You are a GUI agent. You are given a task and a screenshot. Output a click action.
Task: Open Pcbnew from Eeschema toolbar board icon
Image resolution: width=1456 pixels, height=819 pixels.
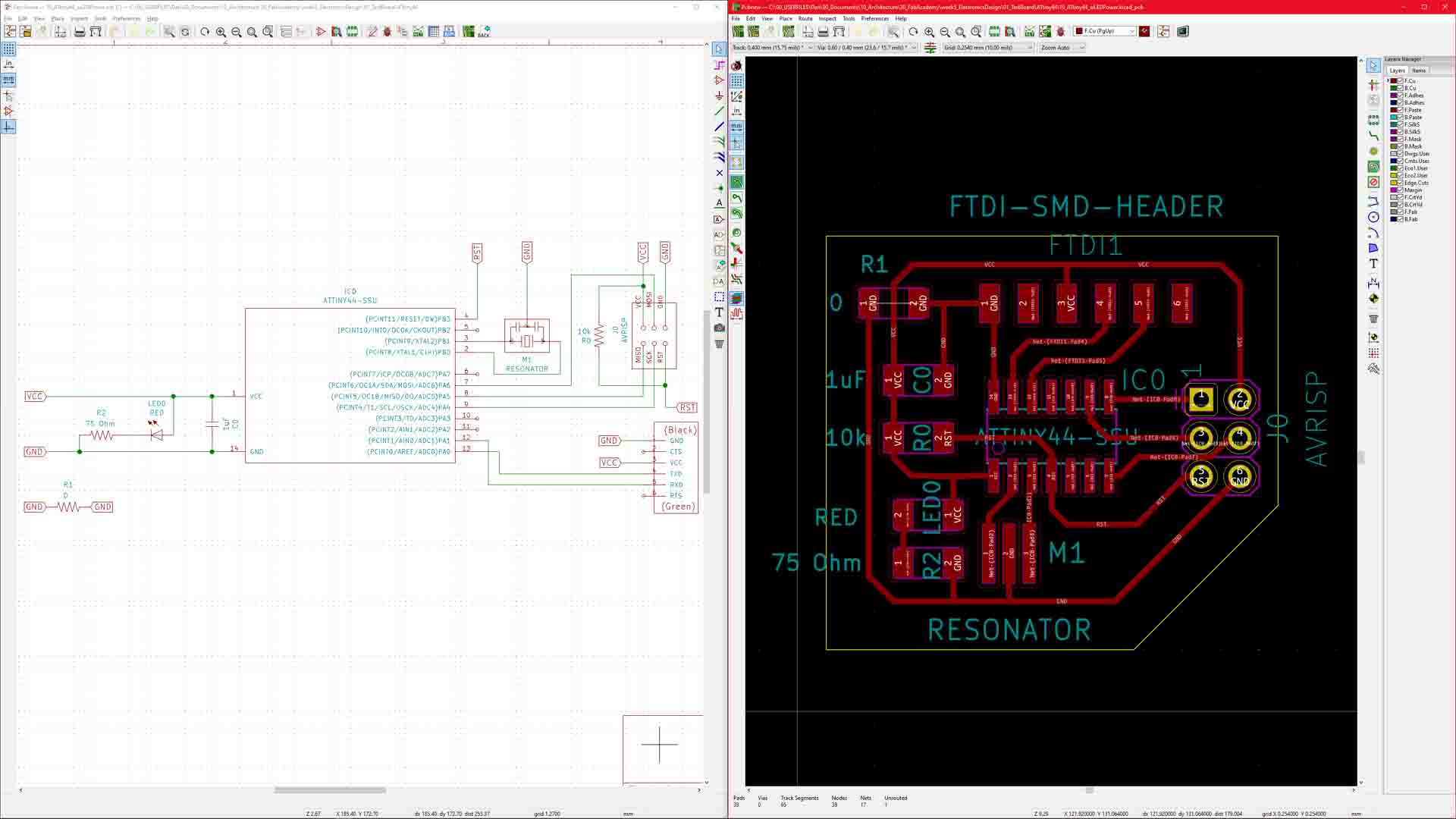click(x=469, y=32)
